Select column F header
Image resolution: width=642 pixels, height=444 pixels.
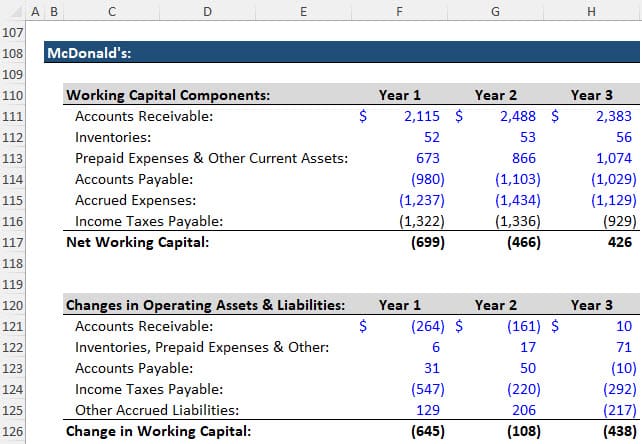click(x=399, y=11)
